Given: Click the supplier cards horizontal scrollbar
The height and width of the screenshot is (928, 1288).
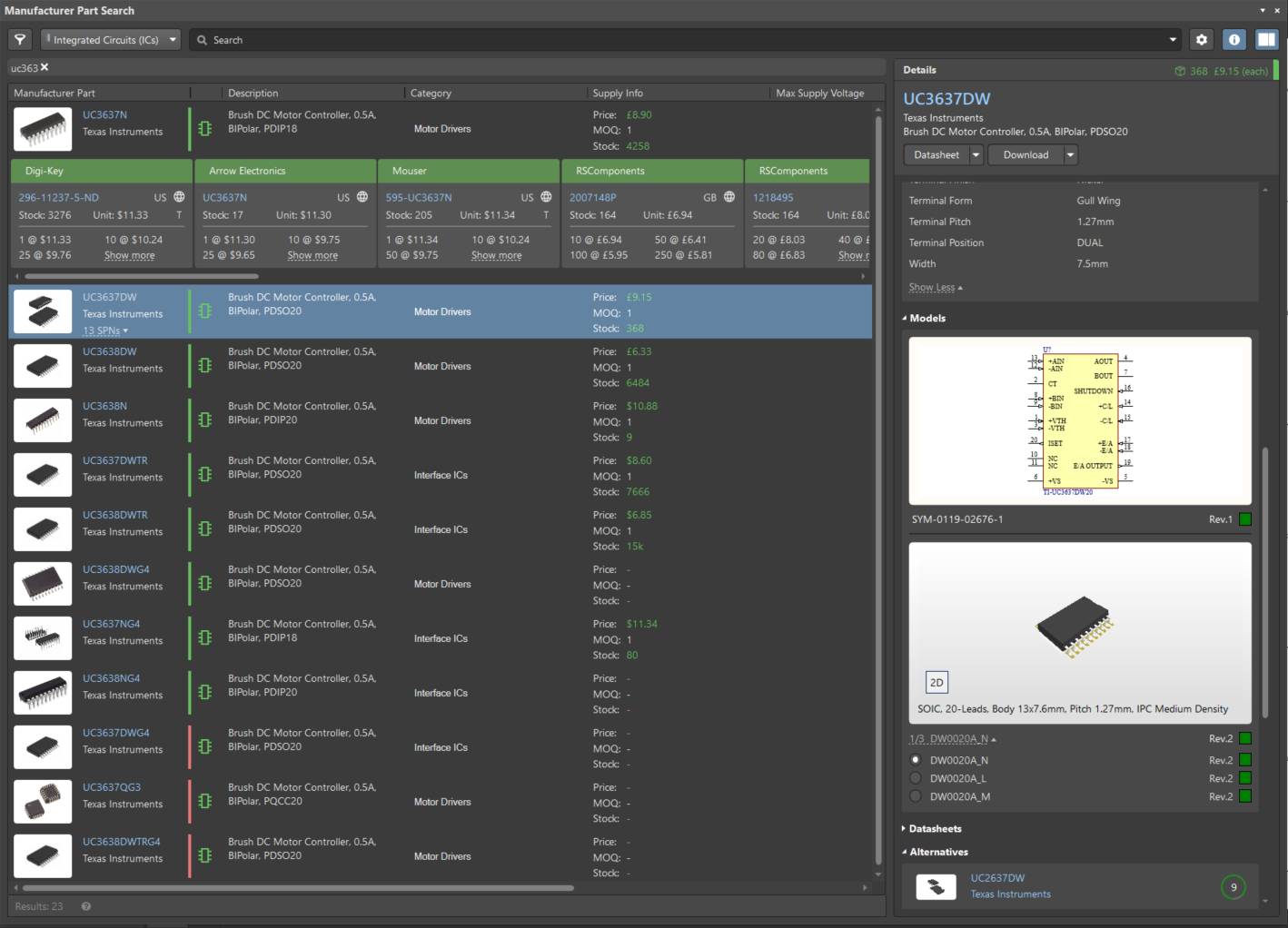Looking at the screenshot, I should (x=142, y=276).
